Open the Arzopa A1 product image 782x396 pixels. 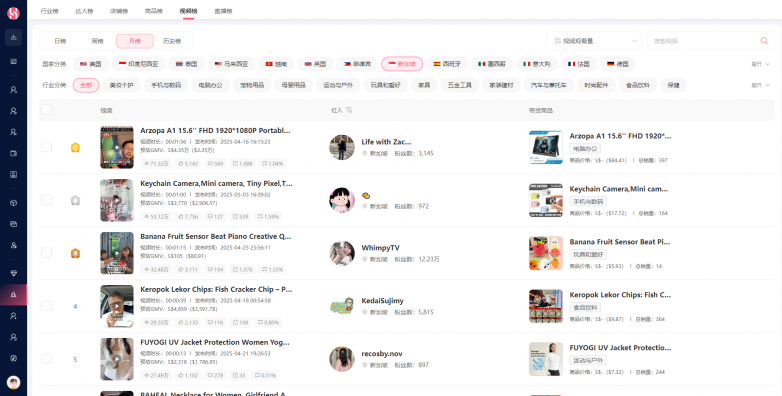point(546,148)
